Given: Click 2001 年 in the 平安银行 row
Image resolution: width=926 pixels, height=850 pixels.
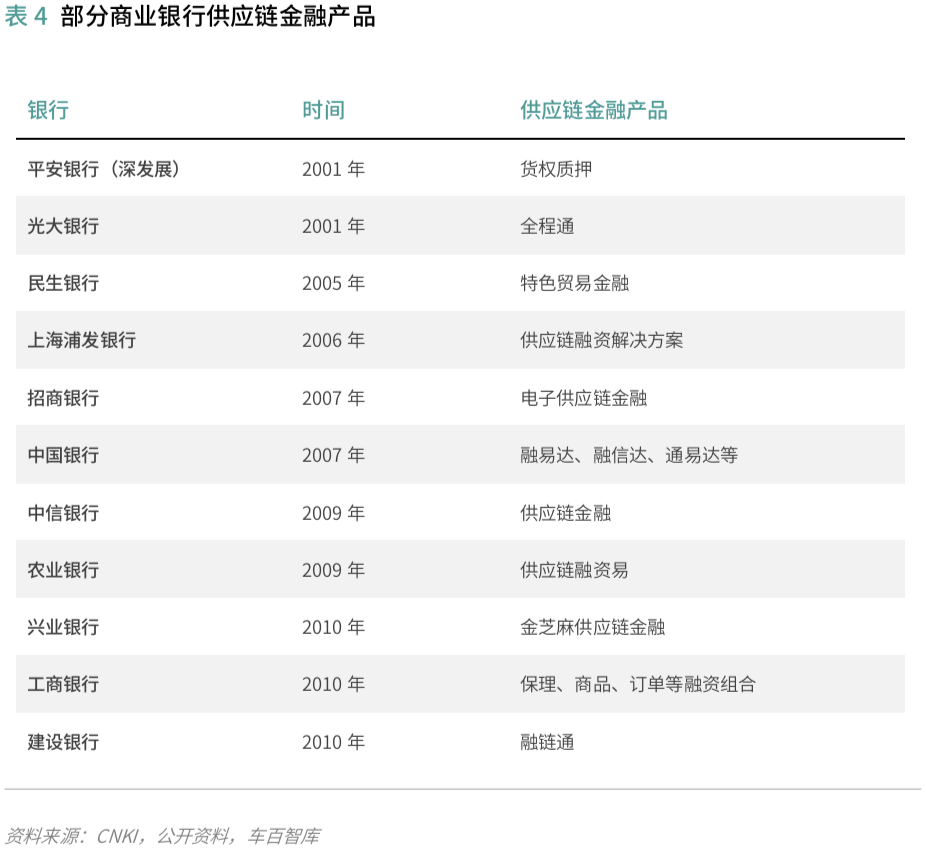Looking at the screenshot, I should click(x=334, y=170).
